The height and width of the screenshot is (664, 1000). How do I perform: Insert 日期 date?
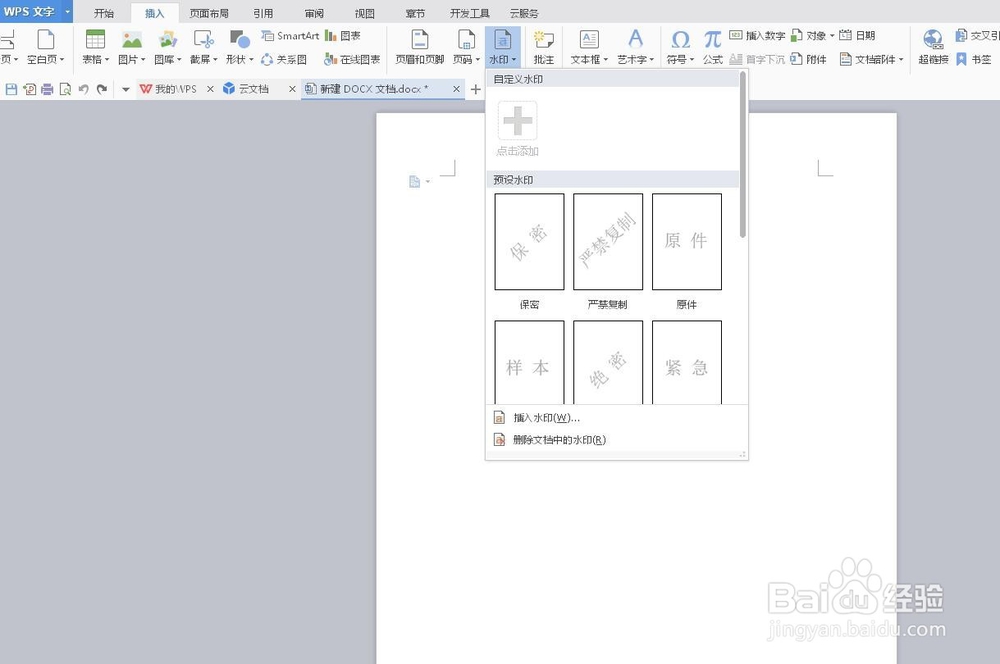pyautogui.click(x=857, y=36)
